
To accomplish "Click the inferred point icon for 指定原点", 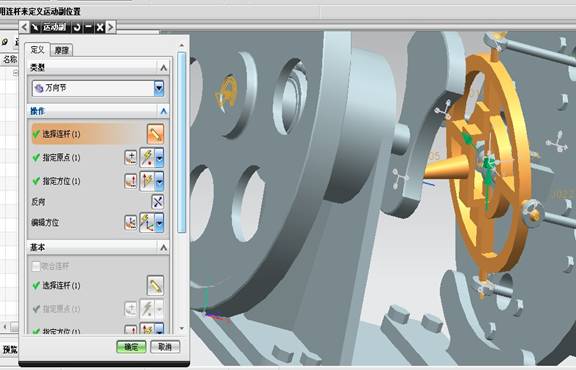I will 147,157.
